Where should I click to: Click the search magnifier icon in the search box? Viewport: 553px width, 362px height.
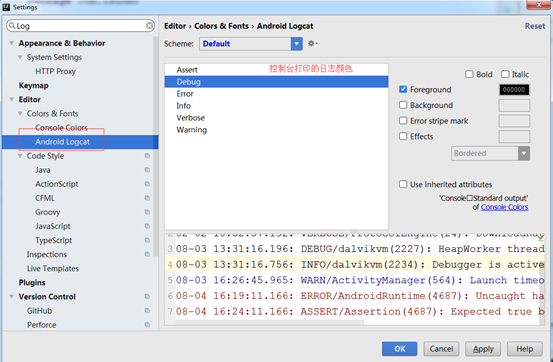(12, 26)
